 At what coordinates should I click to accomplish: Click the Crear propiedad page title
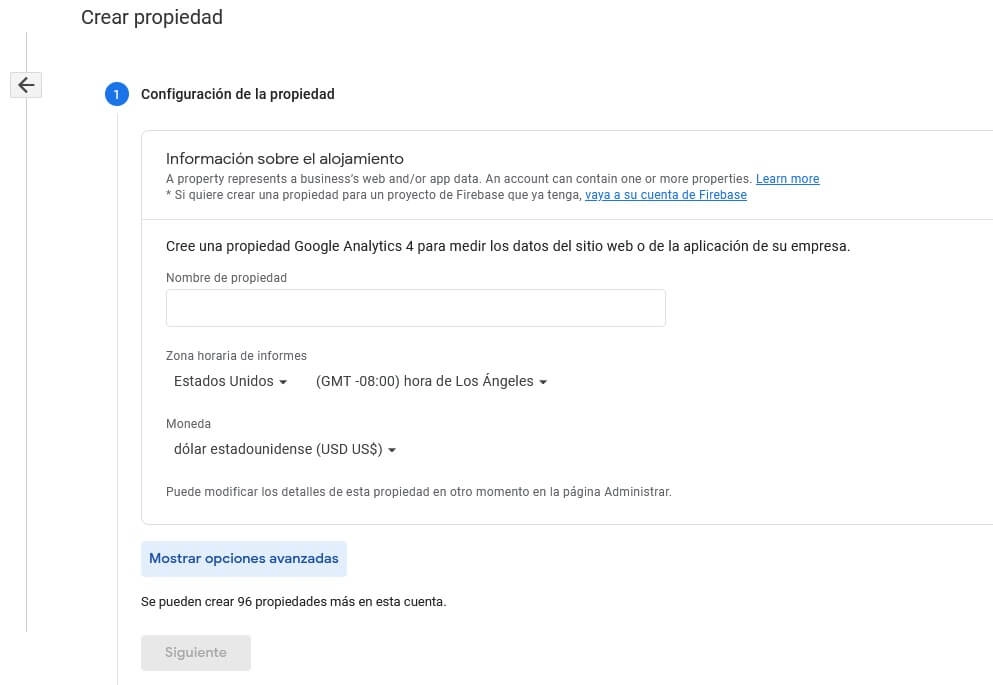point(152,17)
